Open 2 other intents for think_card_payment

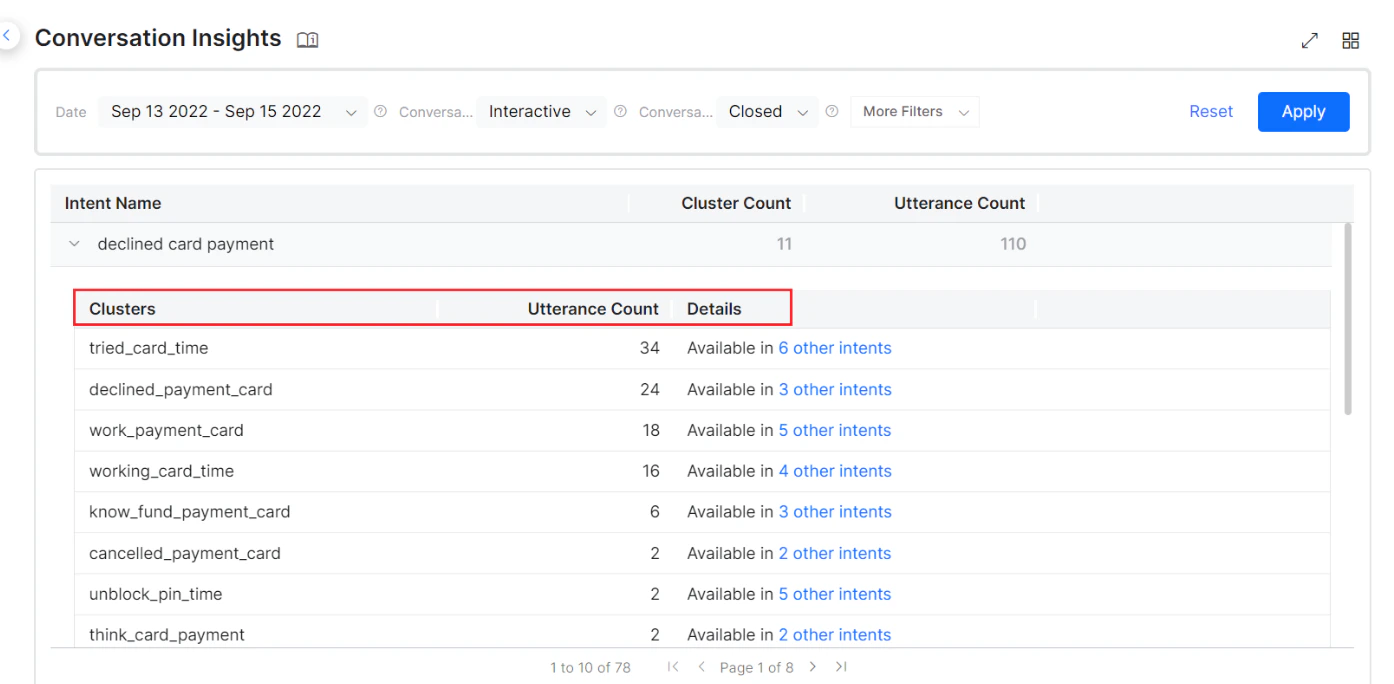coord(835,635)
